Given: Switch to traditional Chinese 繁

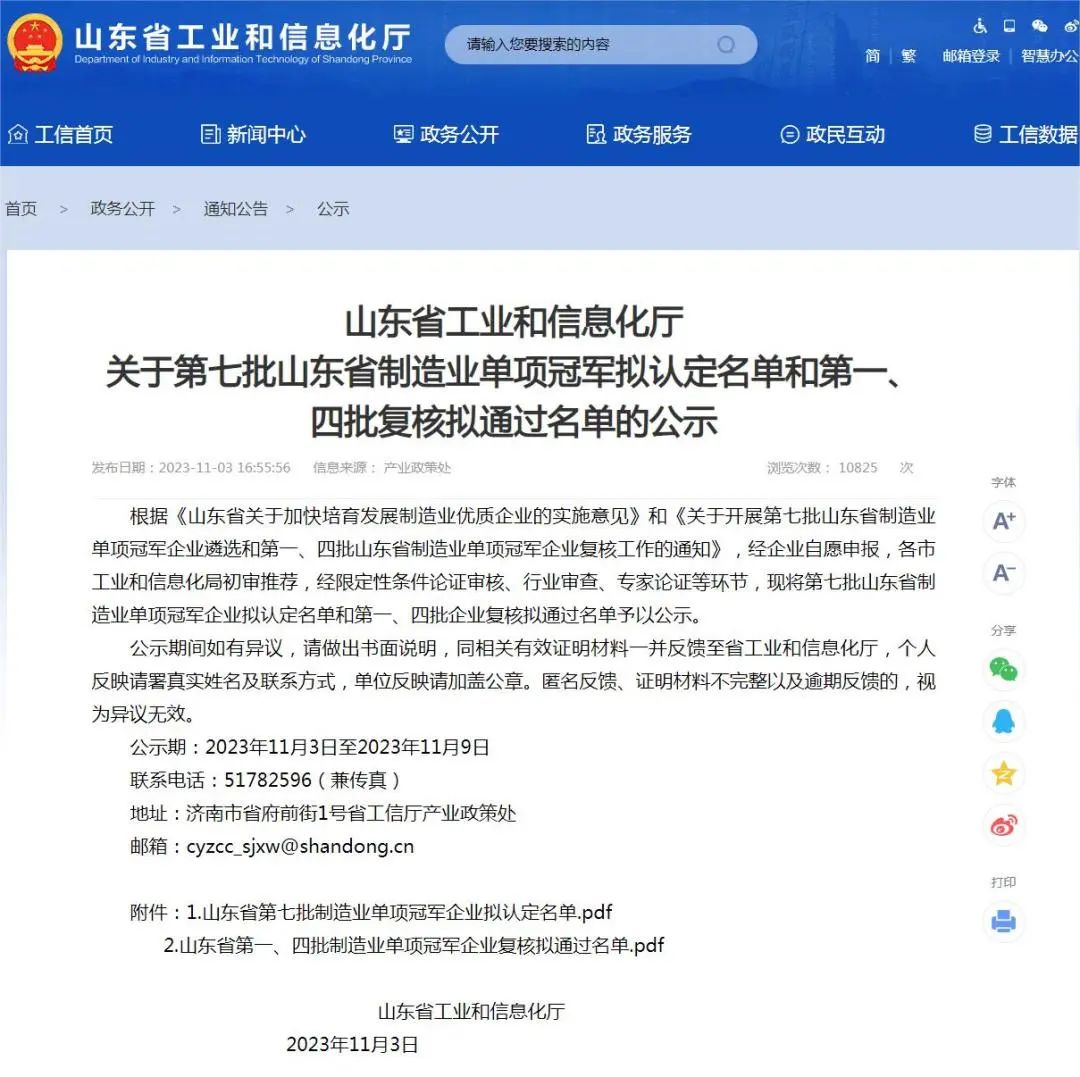Looking at the screenshot, I should [x=908, y=56].
